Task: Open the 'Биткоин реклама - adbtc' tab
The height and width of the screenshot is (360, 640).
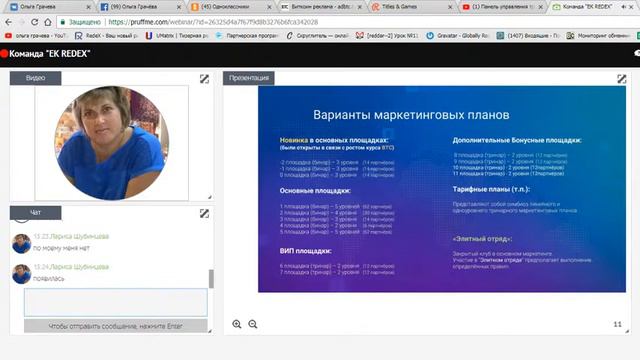Action: click(x=322, y=7)
